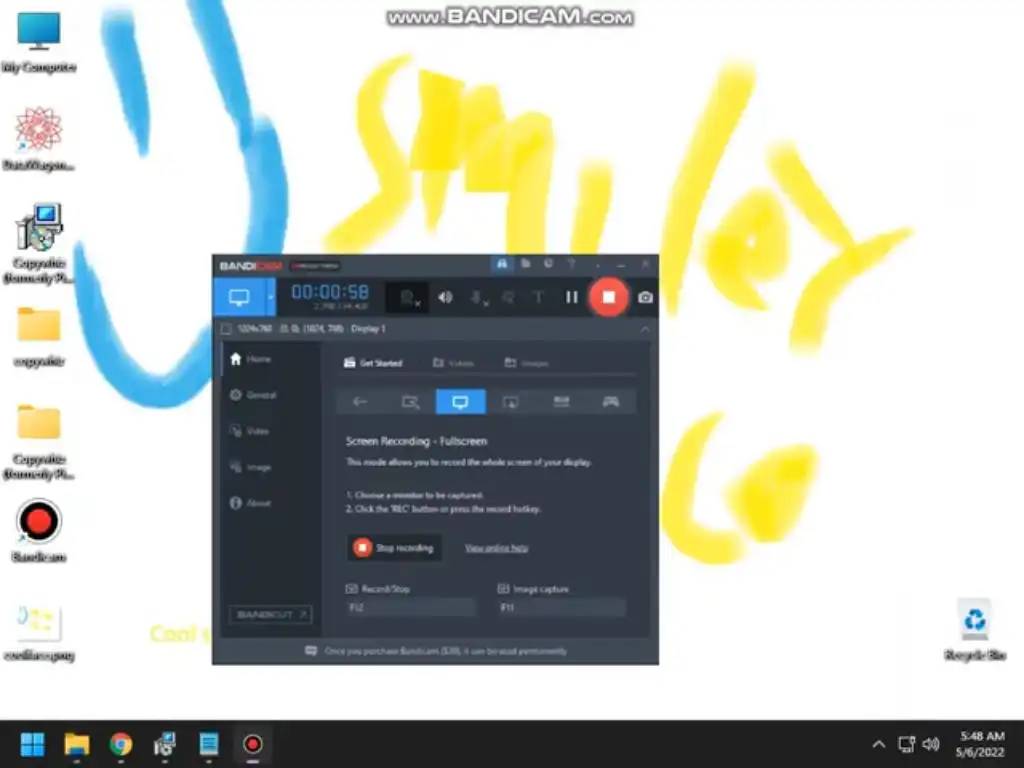Toggle the speaker sound icon in Bandicam
Viewport: 1024px width, 768px height.
point(445,298)
